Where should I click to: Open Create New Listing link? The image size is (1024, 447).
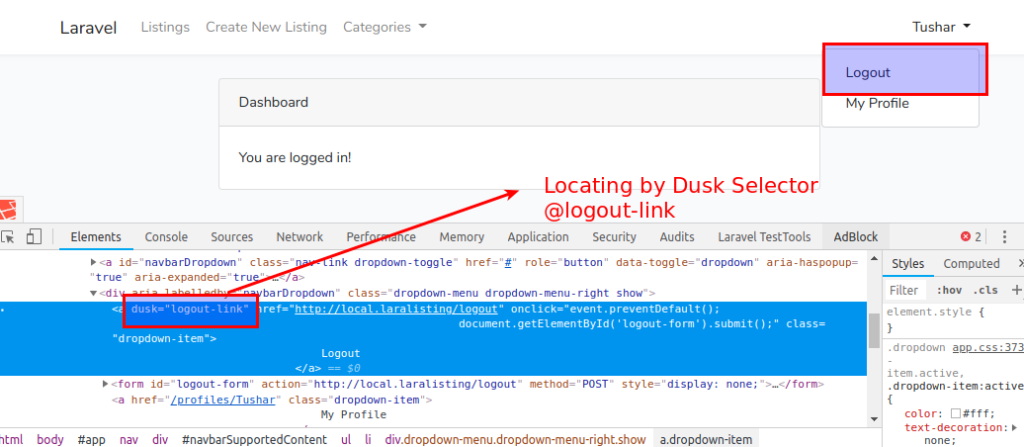(266, 27)
